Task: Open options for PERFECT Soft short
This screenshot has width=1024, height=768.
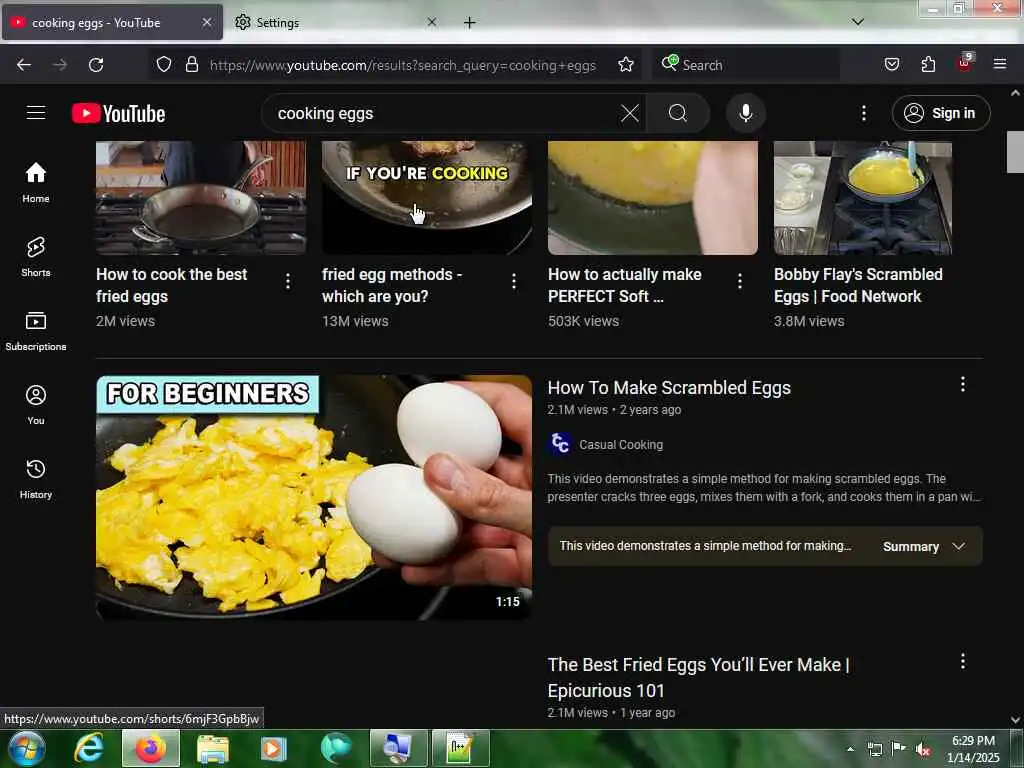Action: [739, 281]
